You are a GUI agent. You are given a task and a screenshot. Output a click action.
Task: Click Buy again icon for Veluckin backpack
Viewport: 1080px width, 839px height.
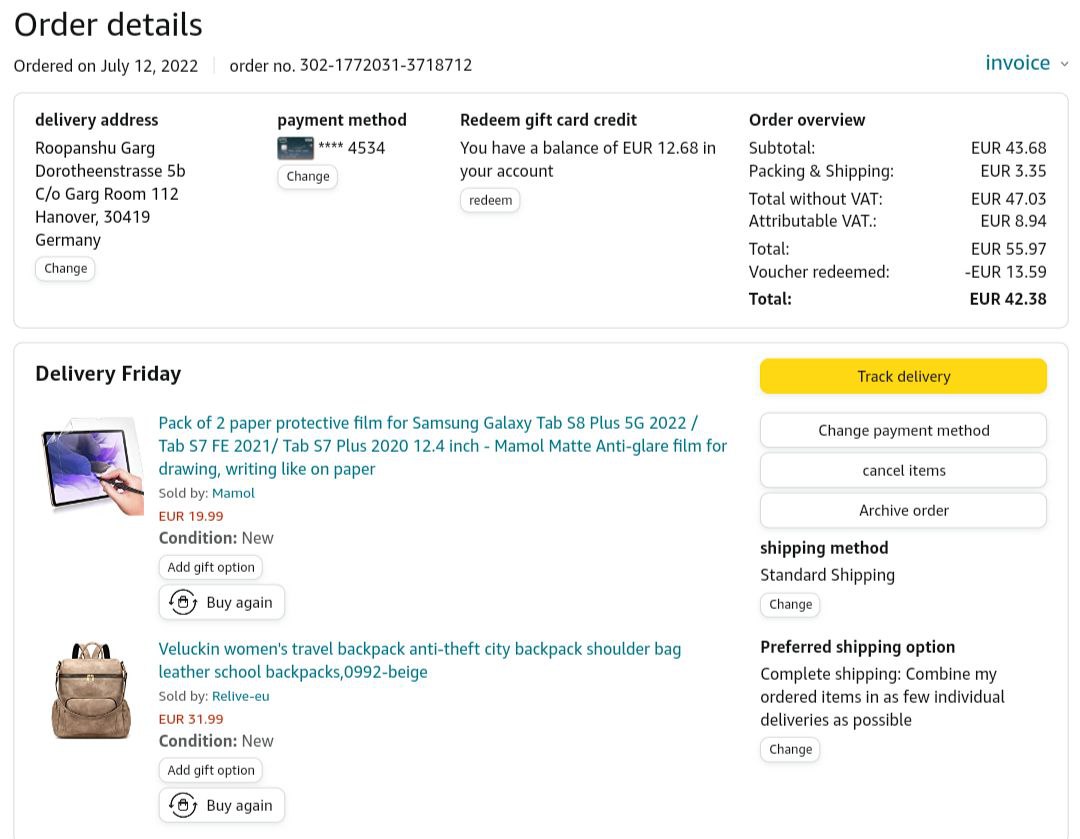coord(183,805)
